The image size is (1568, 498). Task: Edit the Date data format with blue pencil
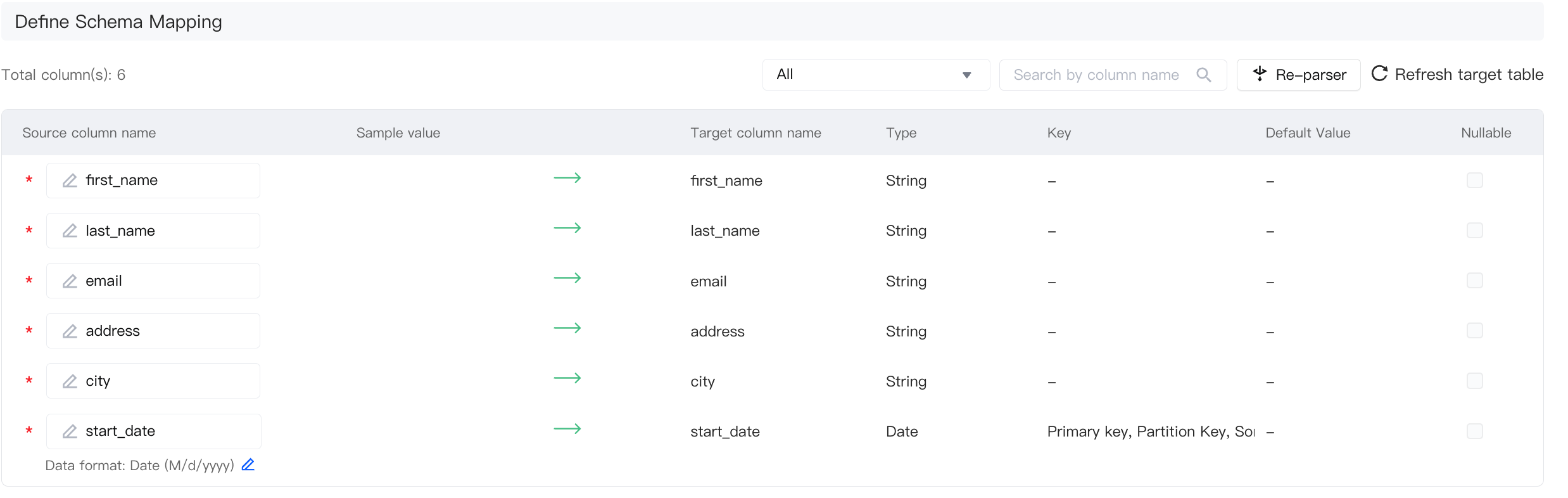[248, 465]
